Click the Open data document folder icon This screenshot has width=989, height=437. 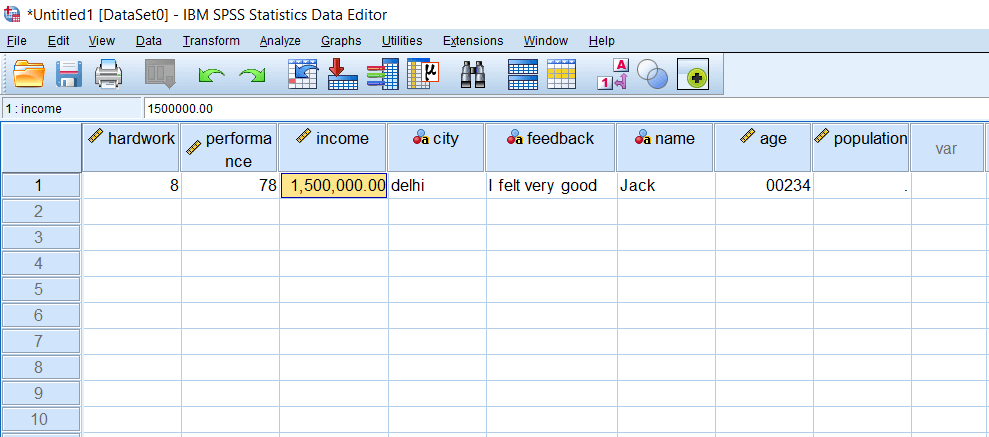(29, 74)
